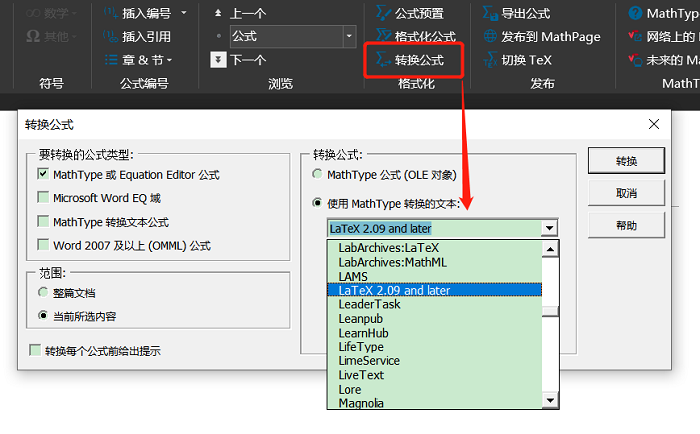Image resolution: width=700 pixels, height=434 pixels.
Task: Choose LimeService from list
Action: pos(434,361)
